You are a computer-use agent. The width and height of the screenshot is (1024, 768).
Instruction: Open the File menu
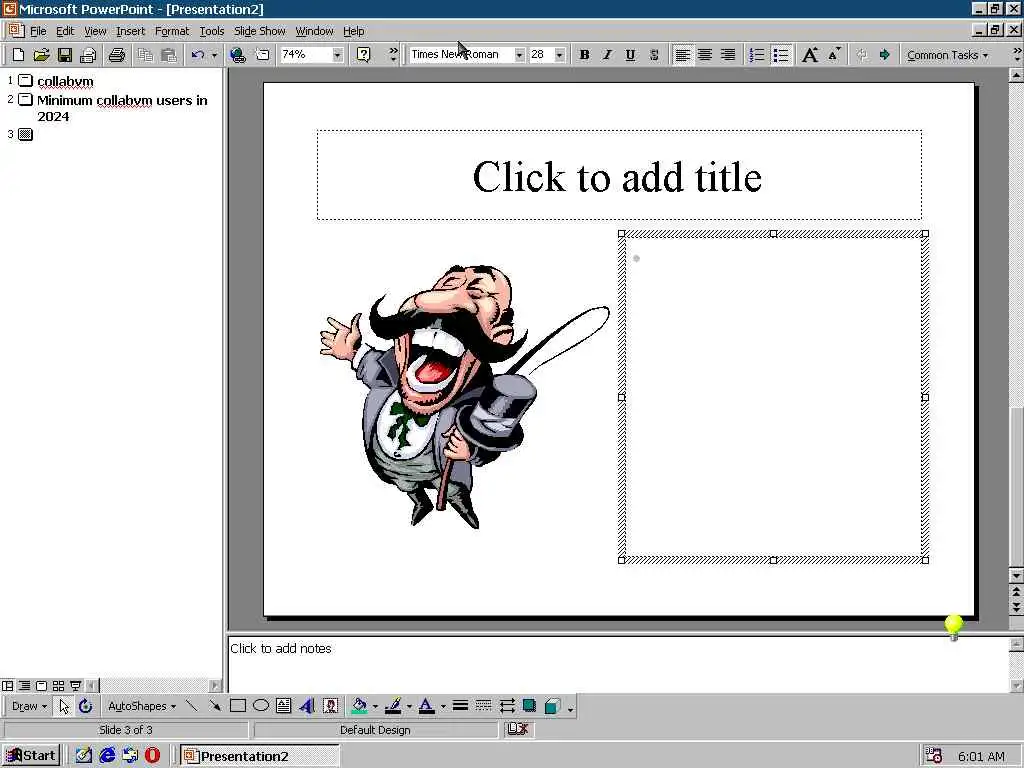coord(38,31)
